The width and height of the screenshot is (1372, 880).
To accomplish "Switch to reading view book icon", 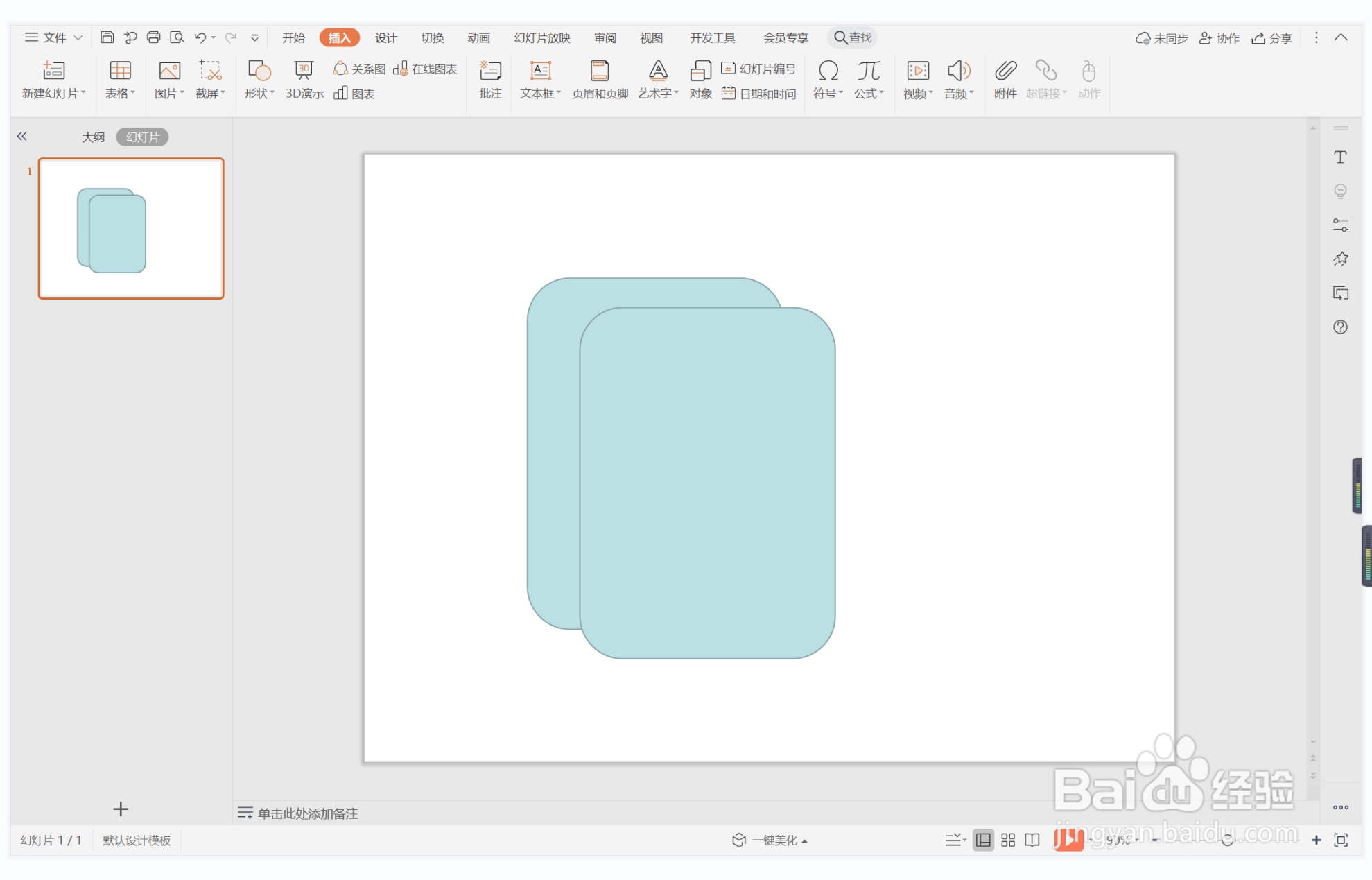I will [1032, 840].
